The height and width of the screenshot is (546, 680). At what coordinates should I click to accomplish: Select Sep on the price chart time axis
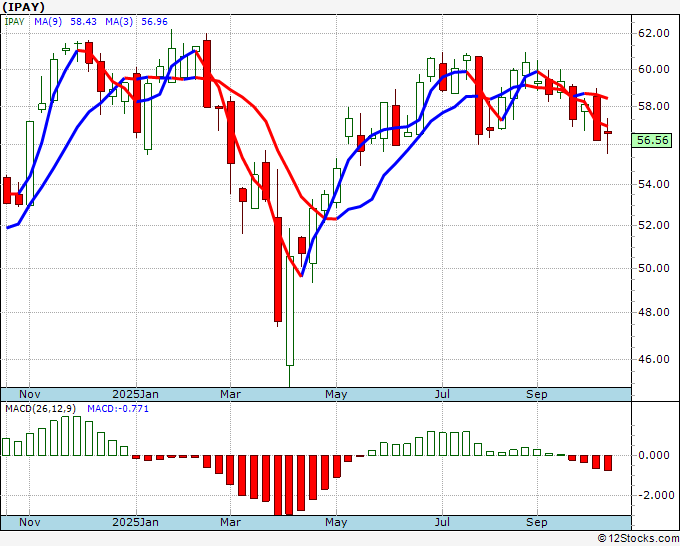pos(537,394)
